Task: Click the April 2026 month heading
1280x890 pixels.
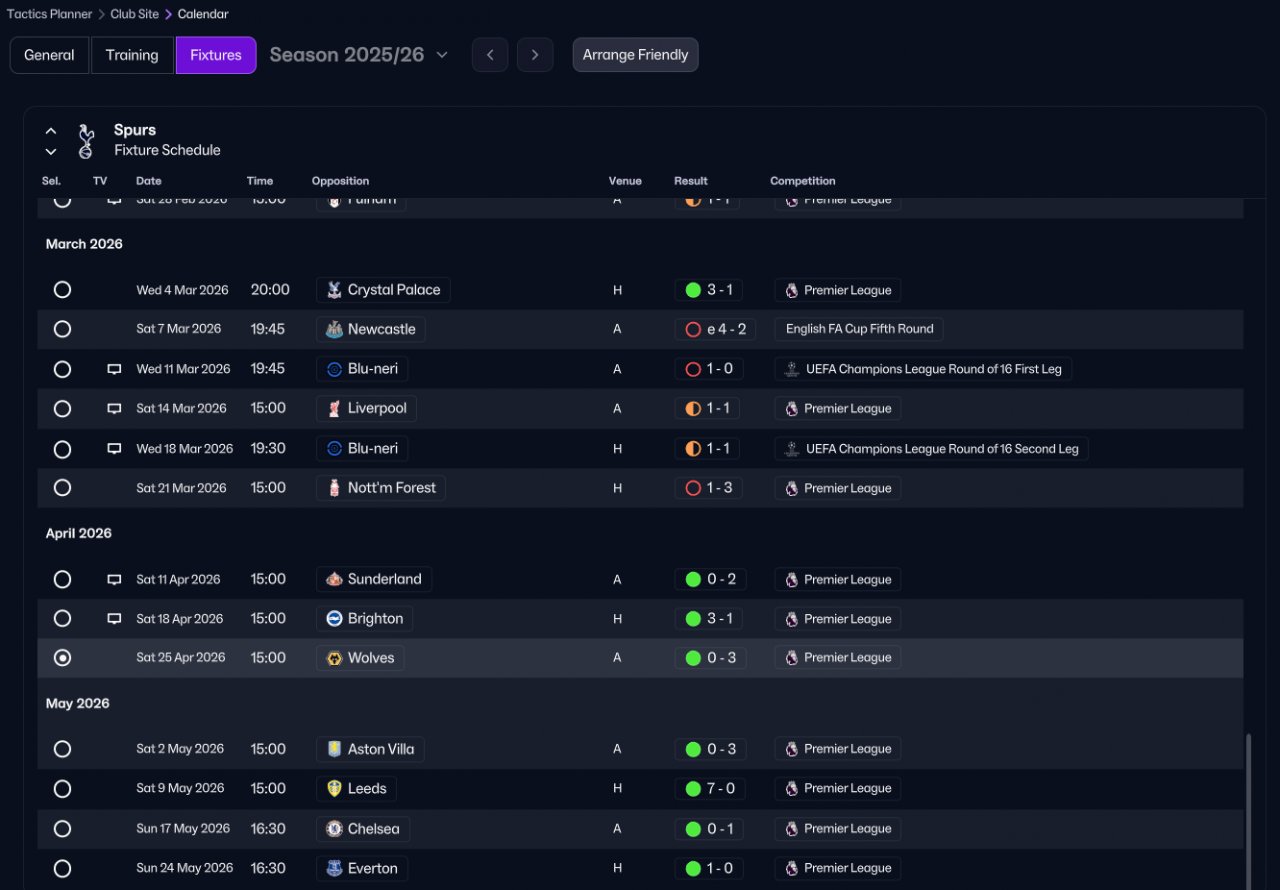Action: click(79, 534)
